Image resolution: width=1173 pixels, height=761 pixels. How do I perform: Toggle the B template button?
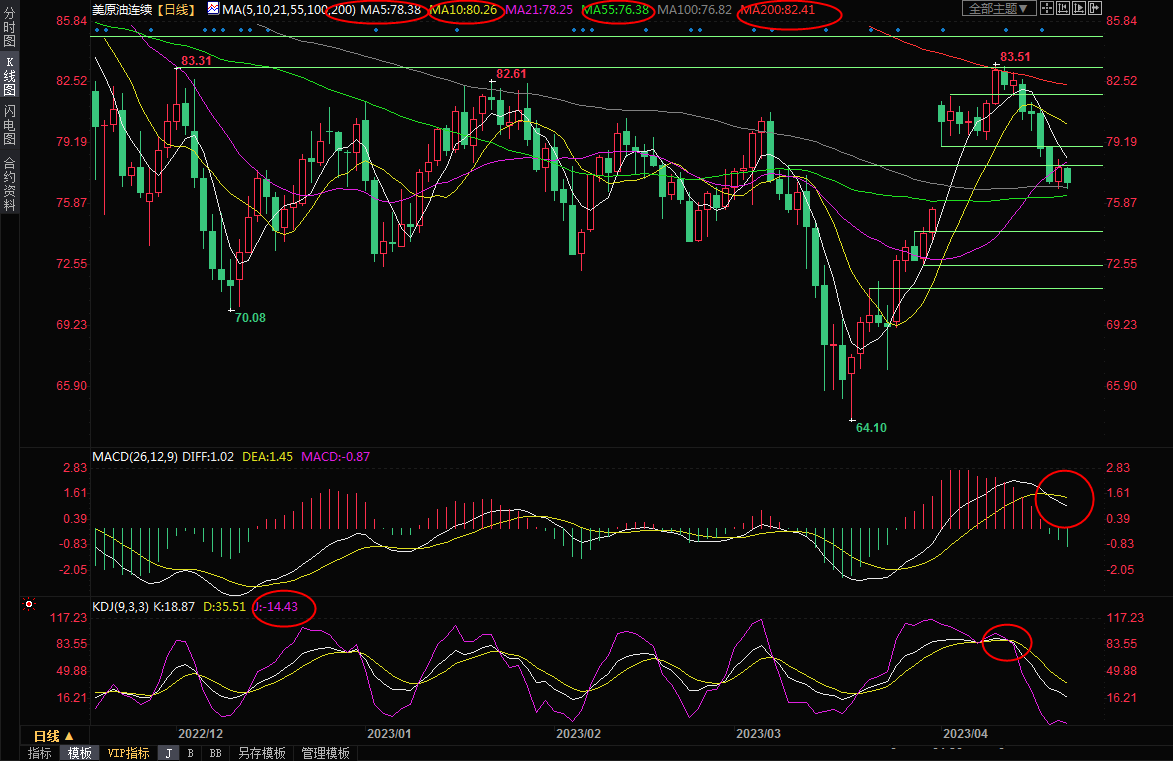(190, 753)
